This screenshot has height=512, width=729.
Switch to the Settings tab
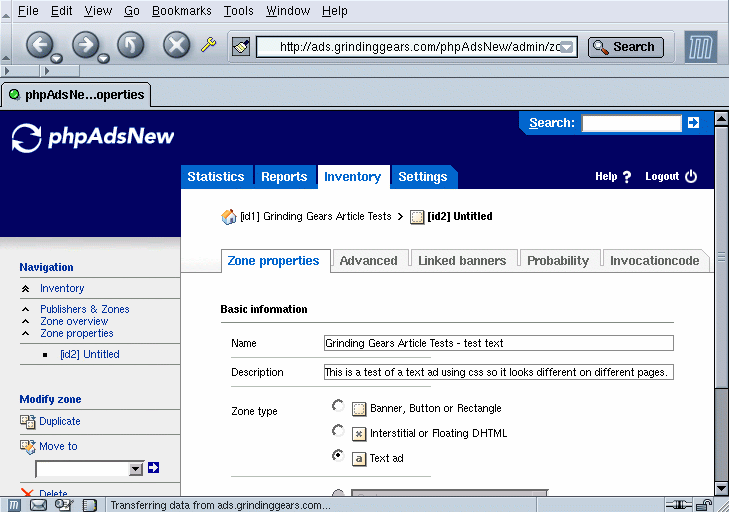(x=423, y=177)
